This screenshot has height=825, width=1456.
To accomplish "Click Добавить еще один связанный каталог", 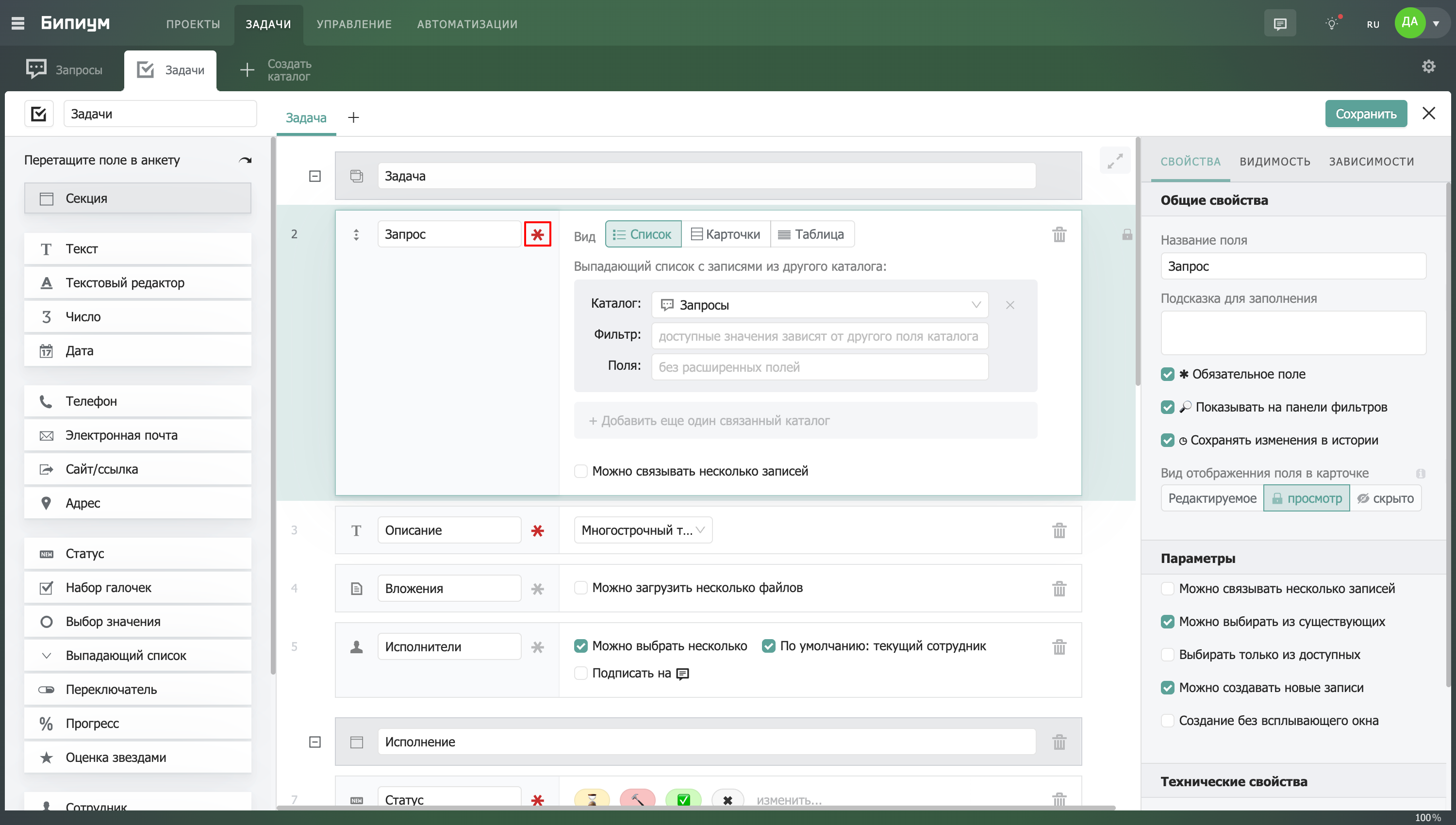I will point(709,420).
